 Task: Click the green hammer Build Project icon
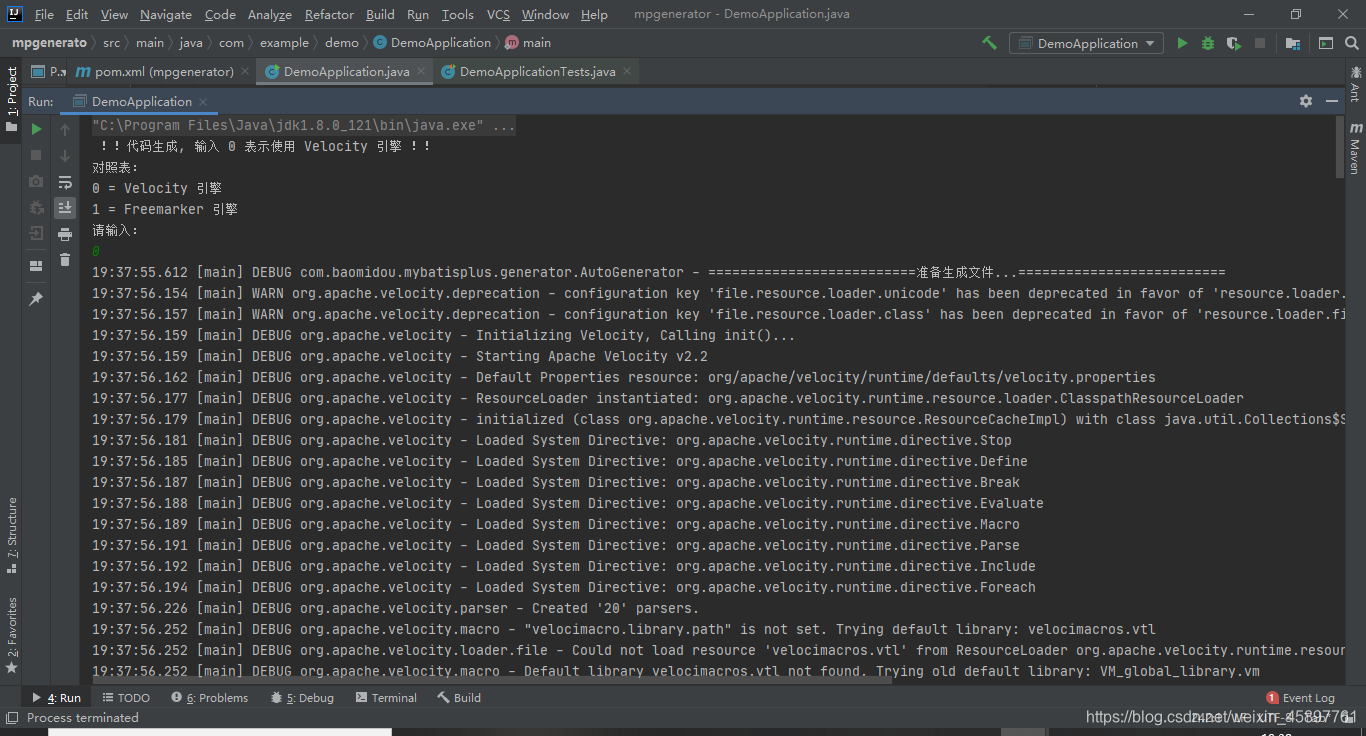(x=989, y=43)
